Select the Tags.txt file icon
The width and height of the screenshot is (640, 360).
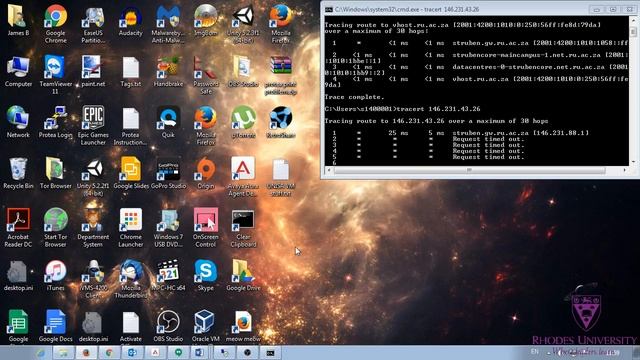coord(131,71)
